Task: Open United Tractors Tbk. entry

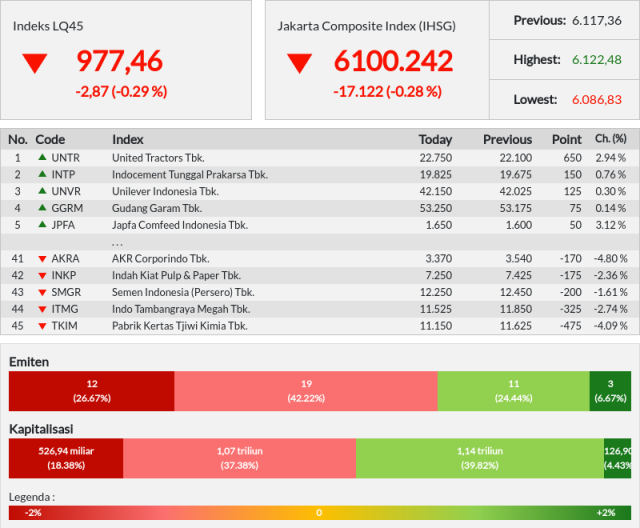Action: 158,158
